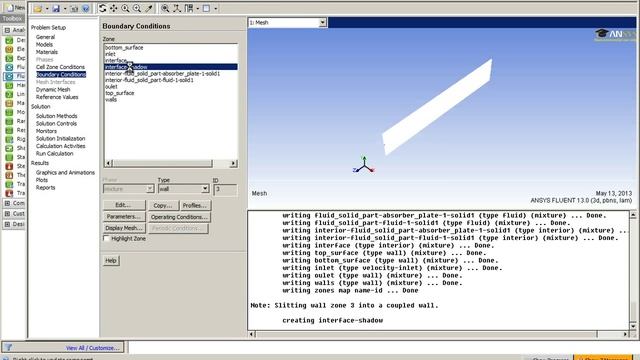This screenshot has width=640, height=360.
Task: Select the top_surface zone
Action: point(120,93)
